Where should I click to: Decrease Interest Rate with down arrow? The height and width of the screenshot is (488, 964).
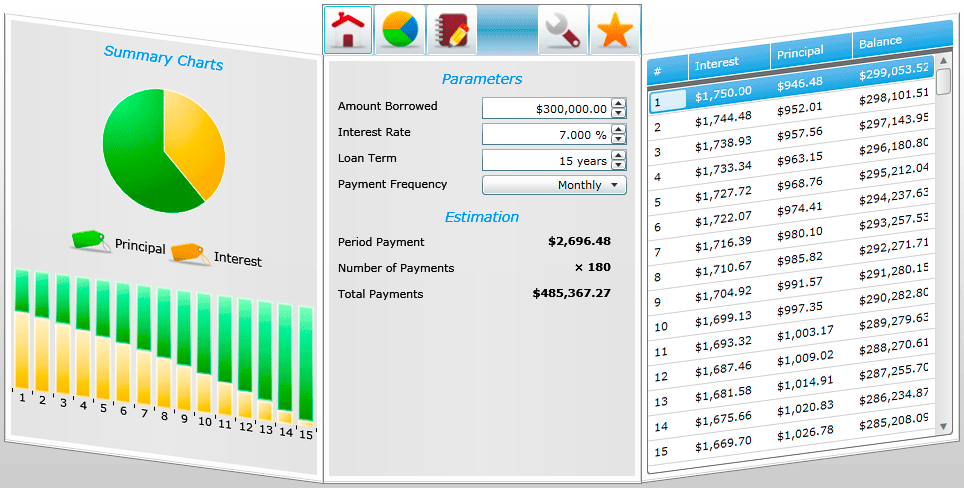click(x=619, y=139)
